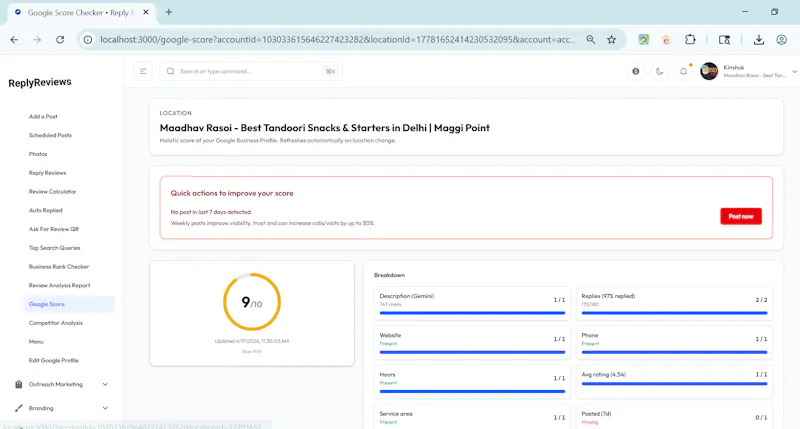Open Competitor Analysis
This screenshot has width=800, height=429.
(56, 323)
